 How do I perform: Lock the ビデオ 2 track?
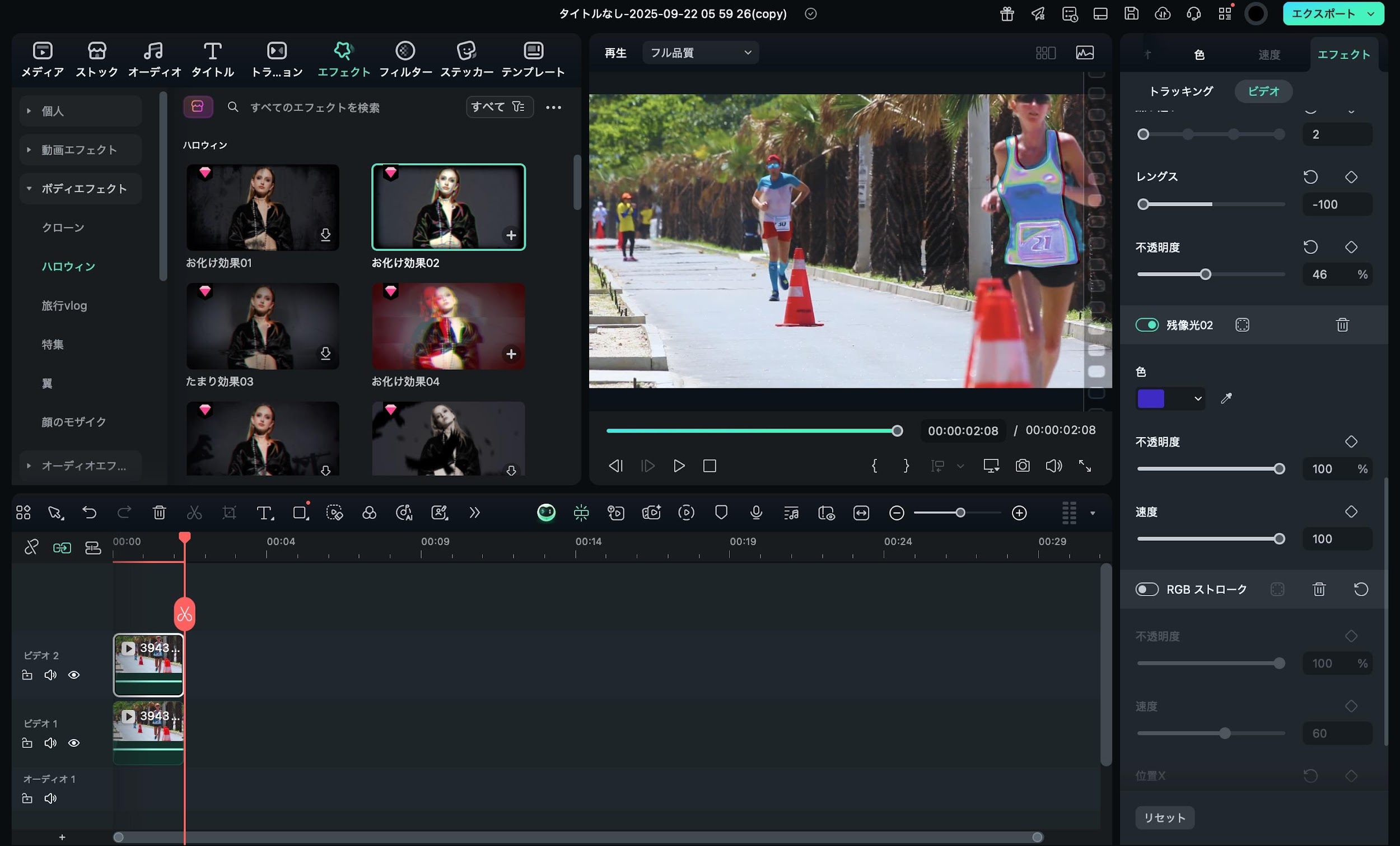(x=27, y=675)
